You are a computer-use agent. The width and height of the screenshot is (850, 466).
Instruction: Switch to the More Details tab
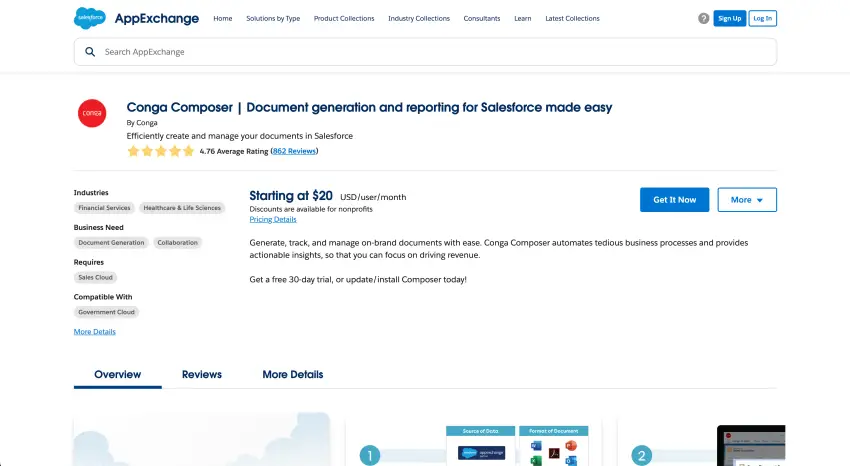pos(292,374)
